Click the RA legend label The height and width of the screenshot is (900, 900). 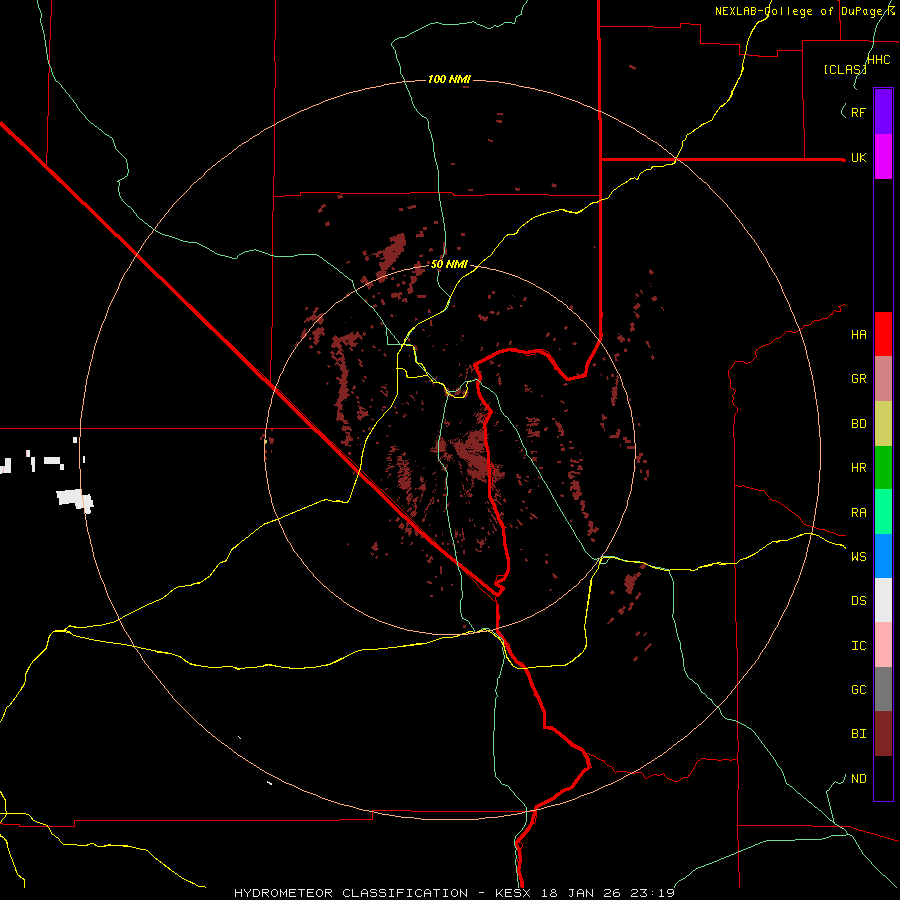pos(859,513)
